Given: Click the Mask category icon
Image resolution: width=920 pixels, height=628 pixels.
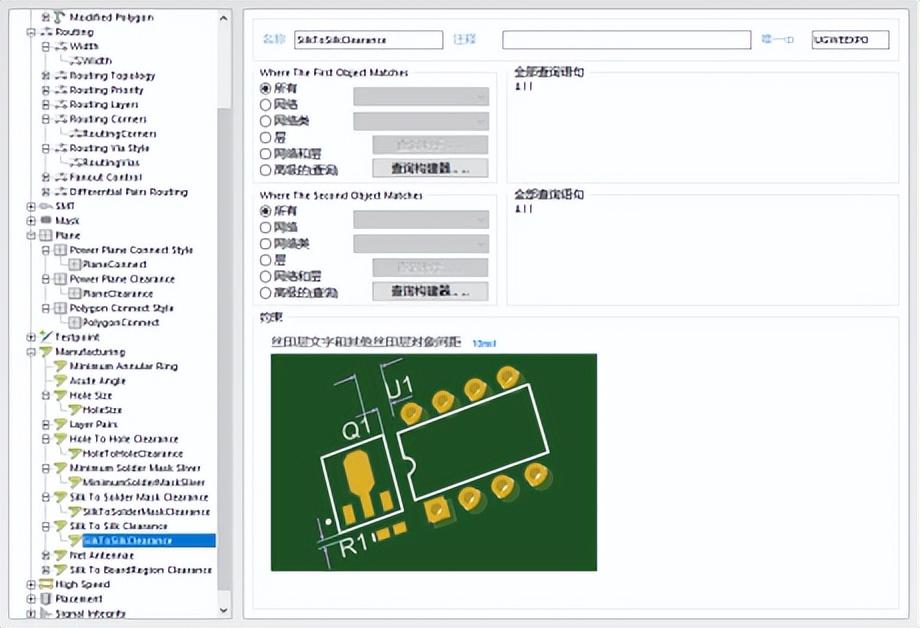Looking at the screenshot, I should click(x=45, y=221).
